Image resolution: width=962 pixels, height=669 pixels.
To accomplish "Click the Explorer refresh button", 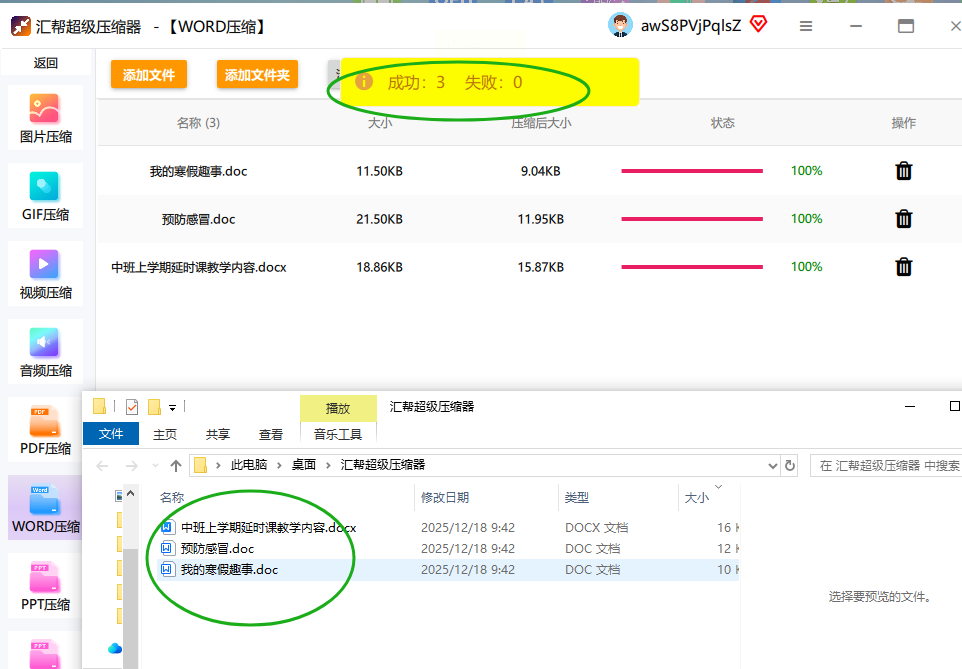I will point(790,465).
